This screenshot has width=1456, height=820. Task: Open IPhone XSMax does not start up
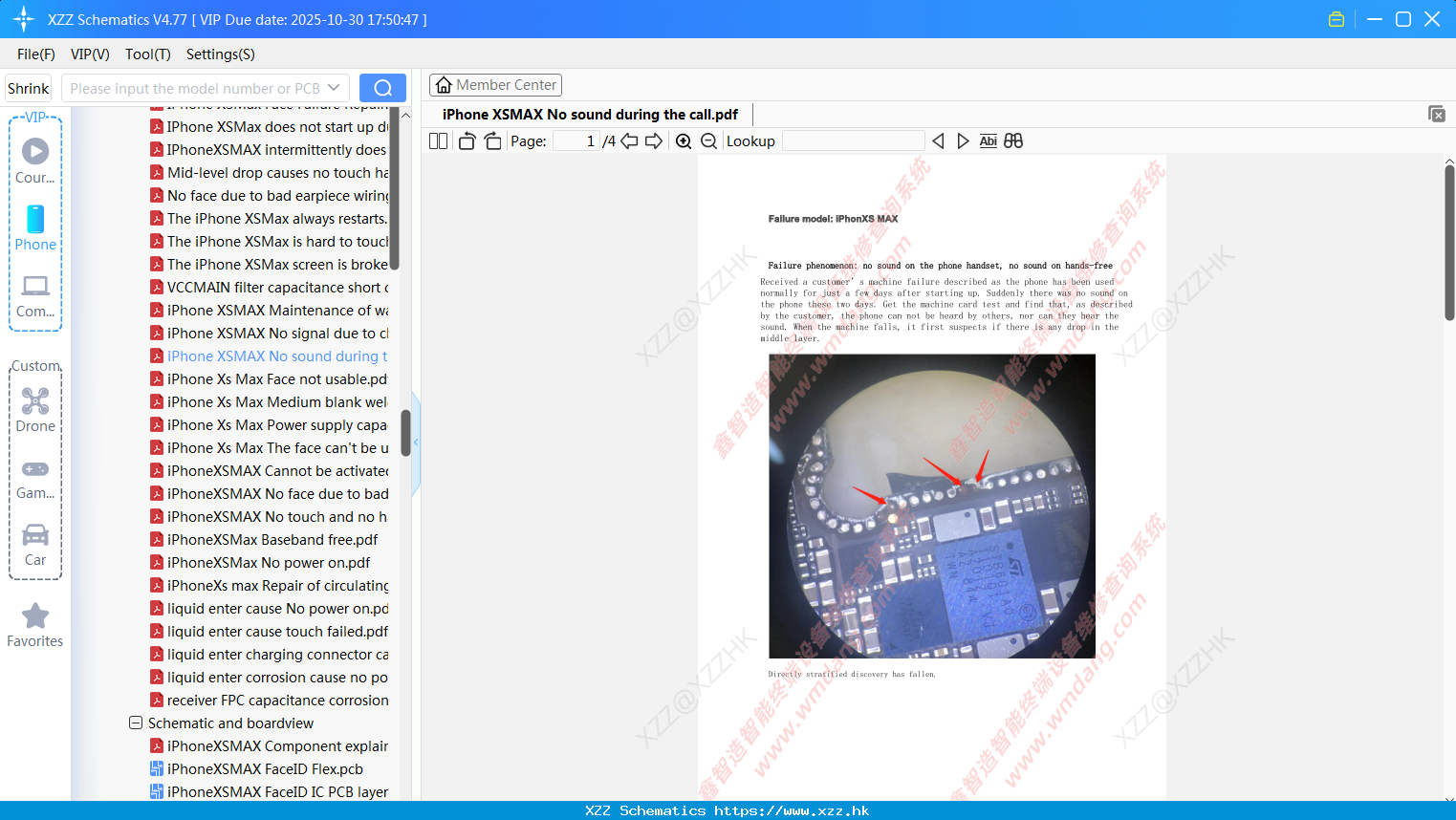coord(270,127)
